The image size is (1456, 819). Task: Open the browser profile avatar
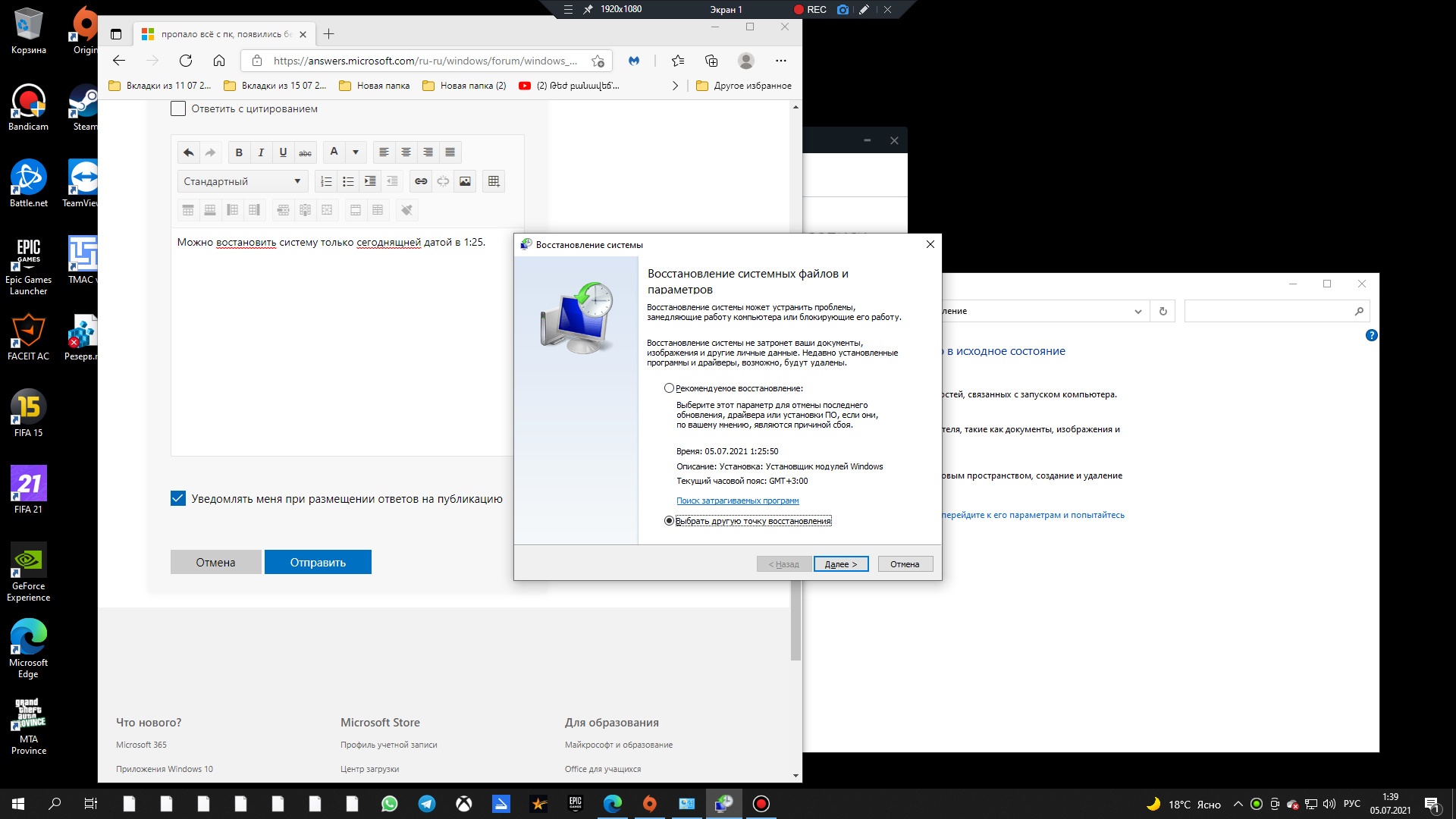click(746, 61)
